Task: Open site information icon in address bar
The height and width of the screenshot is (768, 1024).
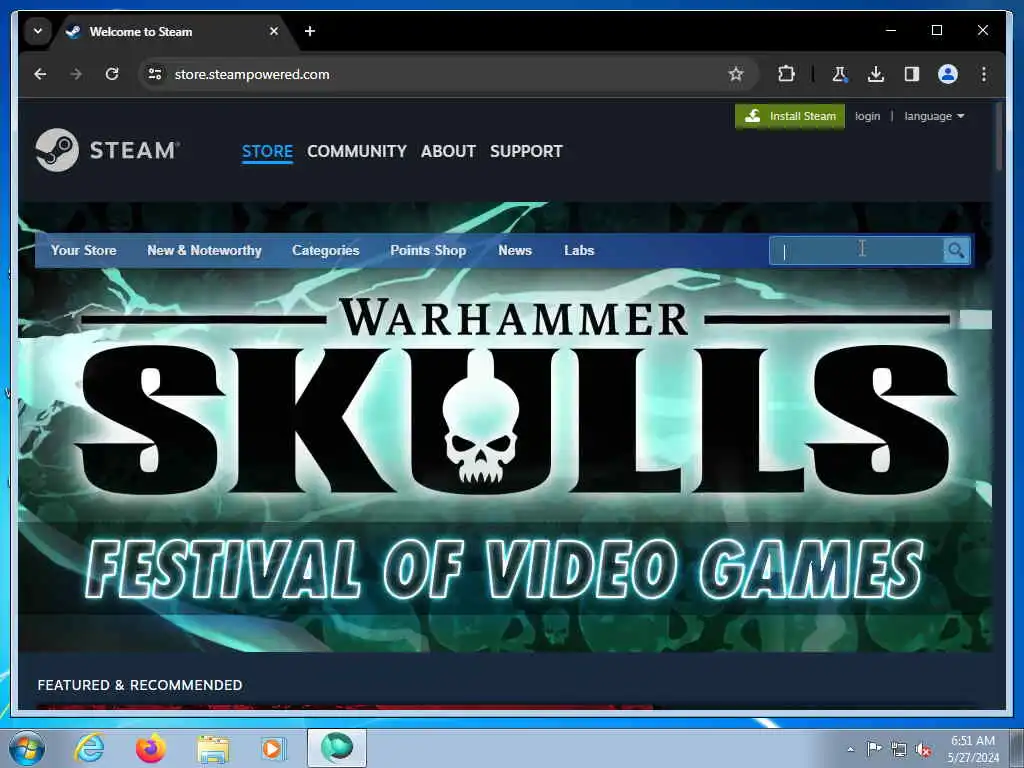Action: [x=155, y=74]
